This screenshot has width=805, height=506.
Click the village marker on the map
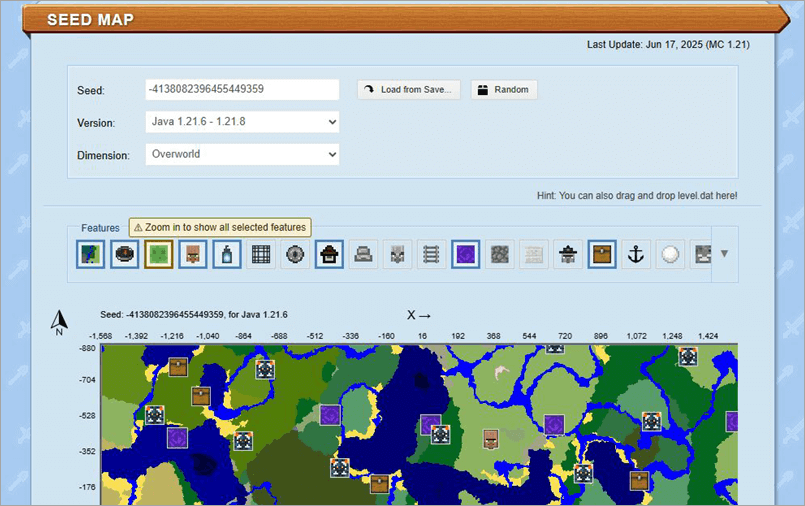point(491,437)
